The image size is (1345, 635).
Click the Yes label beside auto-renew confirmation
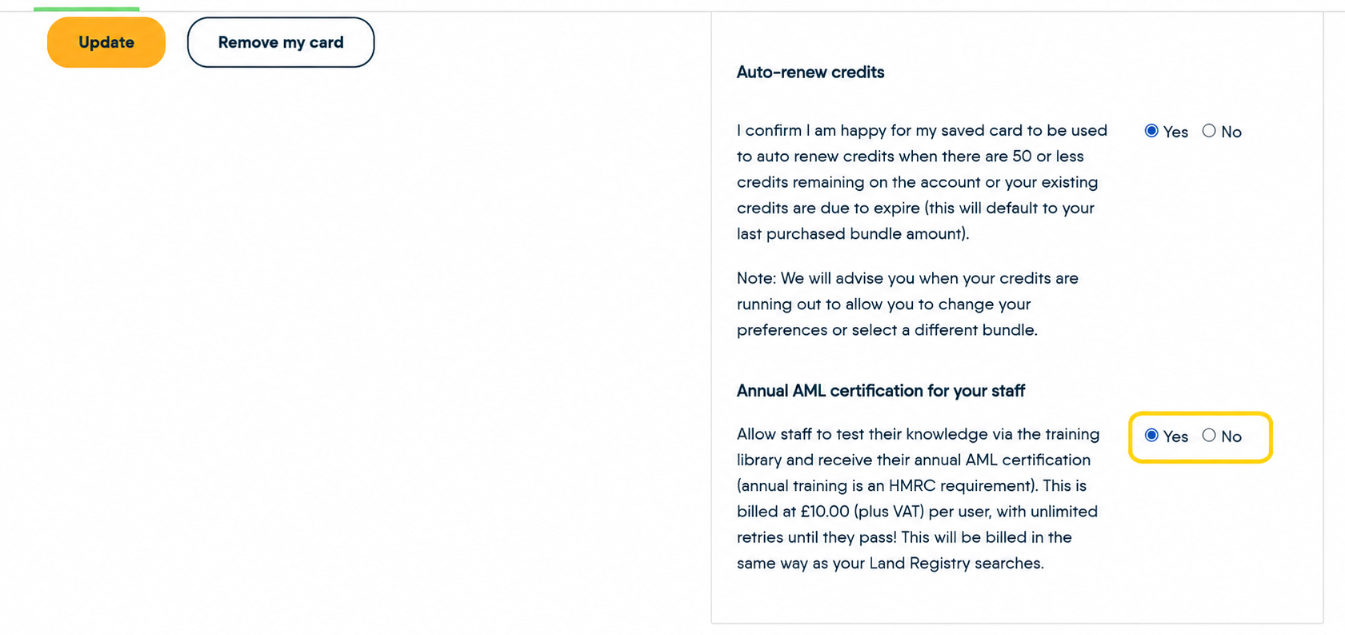(1176, 132)
